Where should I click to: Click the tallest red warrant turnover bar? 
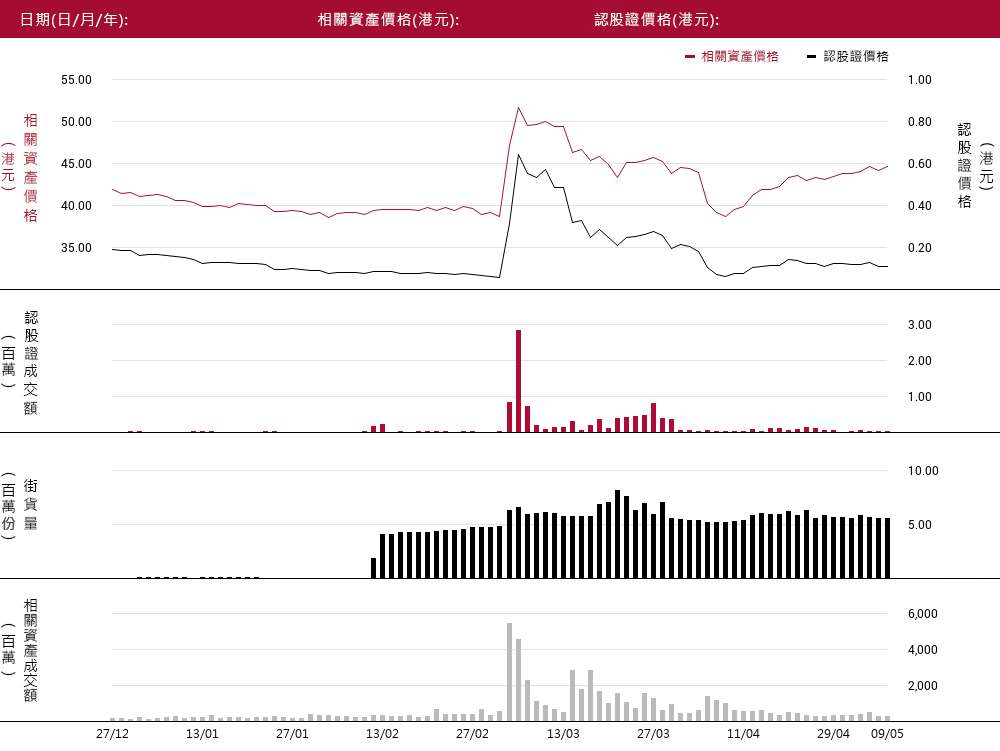[518, 381]
